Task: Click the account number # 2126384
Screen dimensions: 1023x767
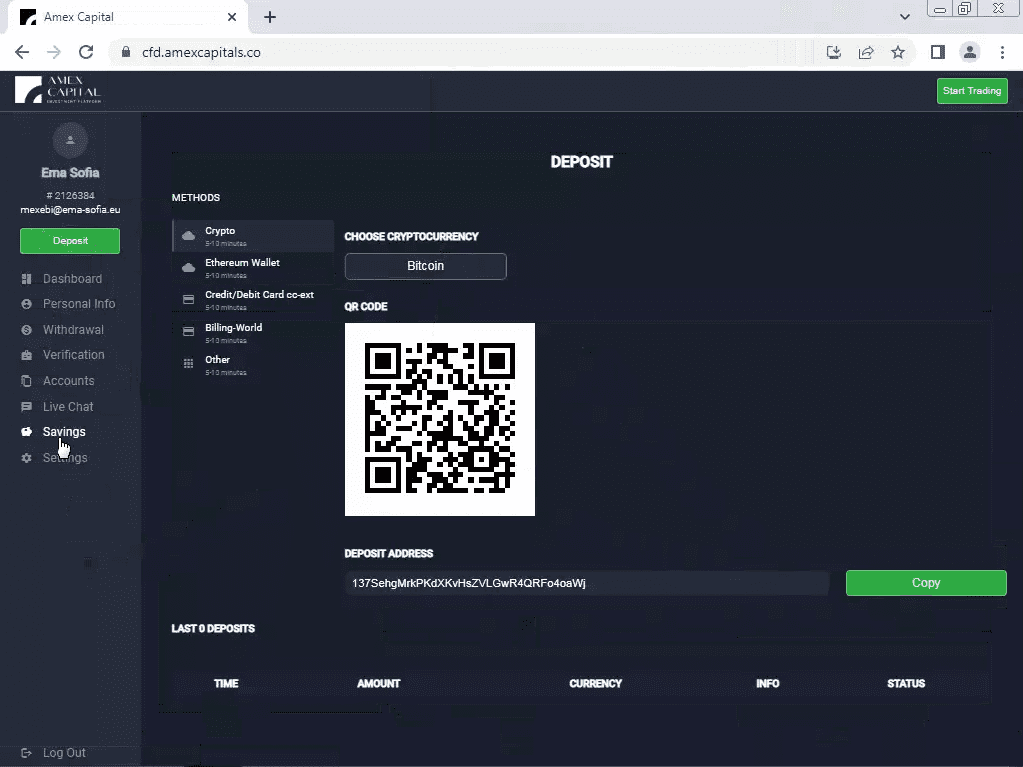Action: pos(70,196)
